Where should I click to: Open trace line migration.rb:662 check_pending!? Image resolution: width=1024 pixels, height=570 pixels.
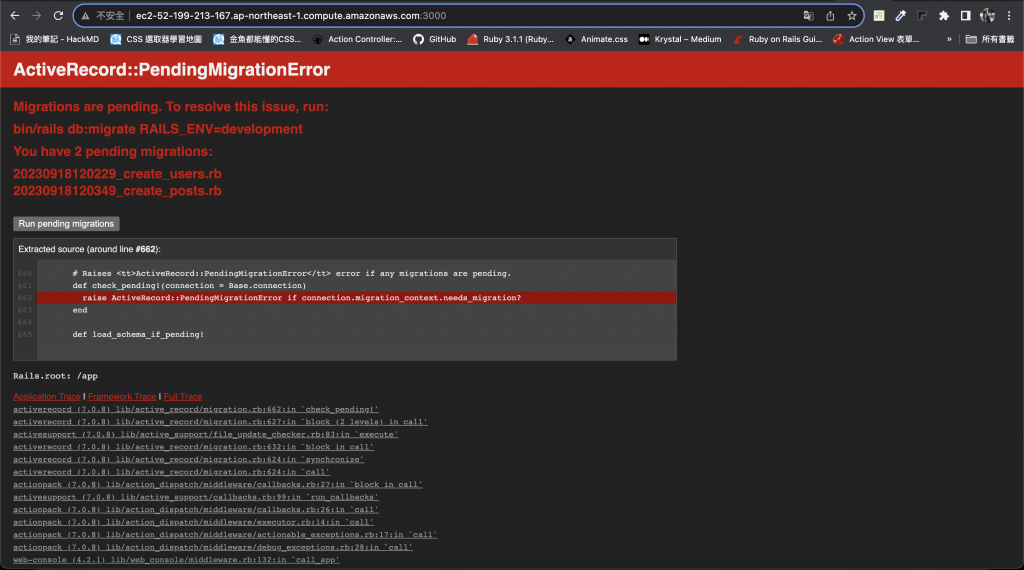click(x=196, y=409)
